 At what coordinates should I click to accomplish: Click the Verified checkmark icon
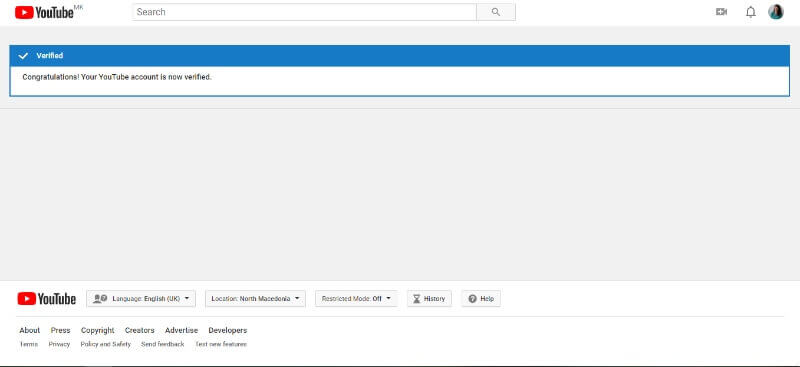pyautogui.click(x=23, y=56)
